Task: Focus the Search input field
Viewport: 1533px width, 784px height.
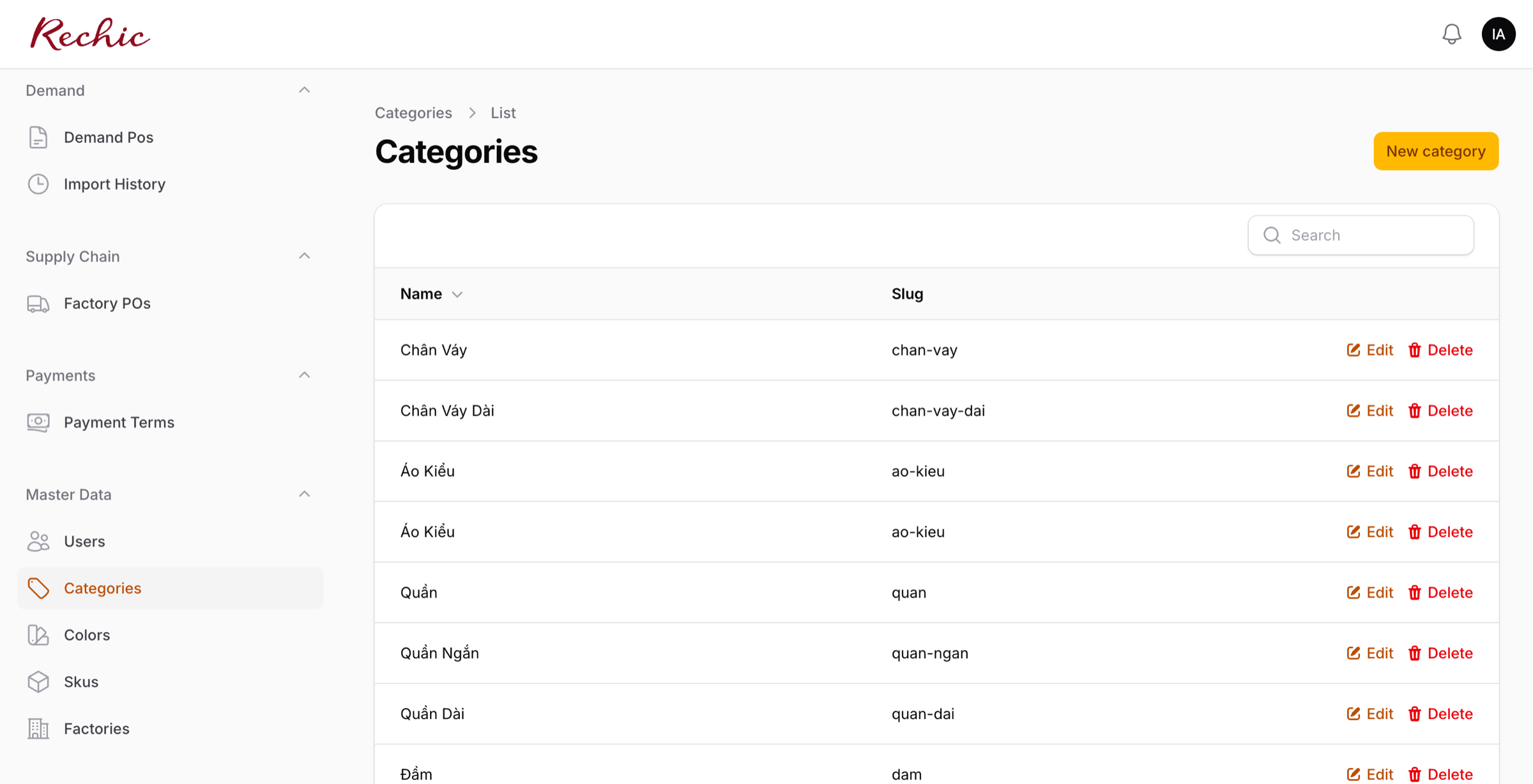Action: pos(1361,235)
